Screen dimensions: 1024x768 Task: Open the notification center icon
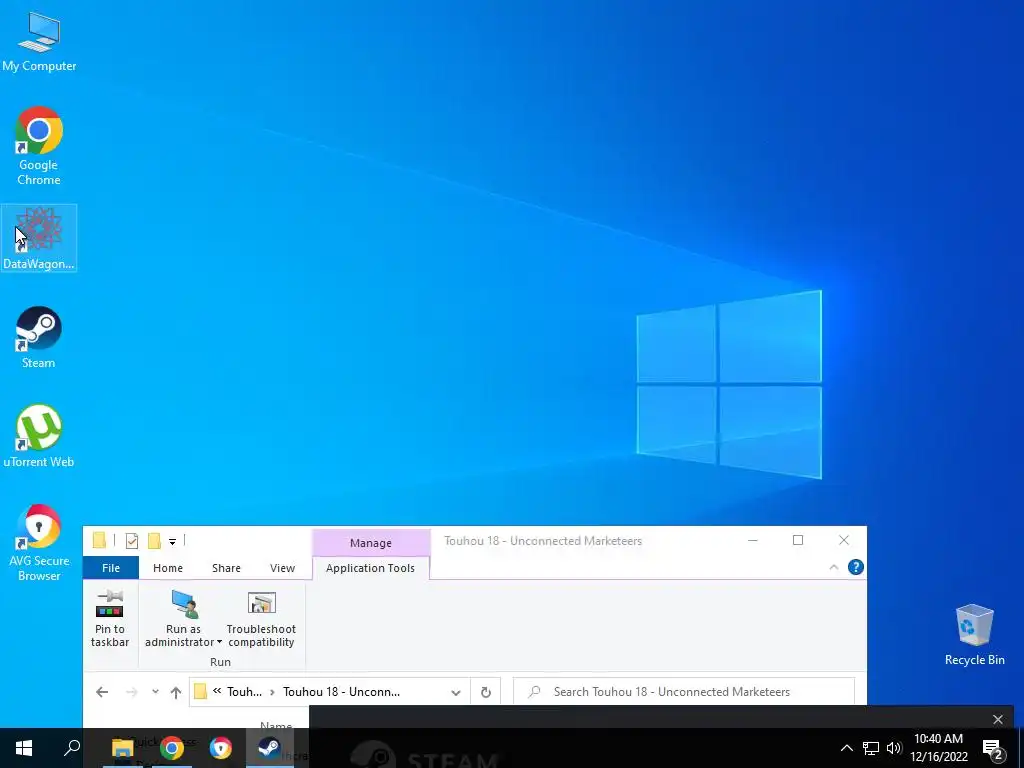tap(992, 749)
